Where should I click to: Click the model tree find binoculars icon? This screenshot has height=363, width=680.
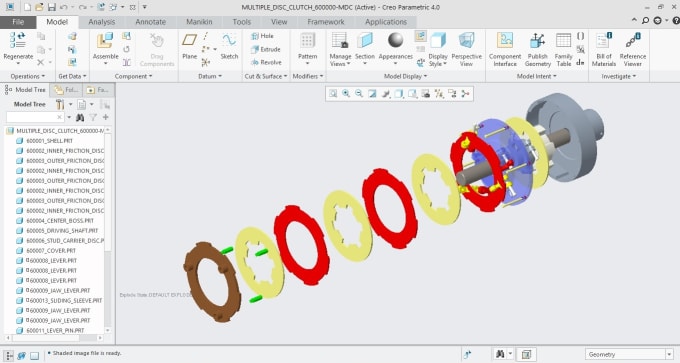pos(80,117)
